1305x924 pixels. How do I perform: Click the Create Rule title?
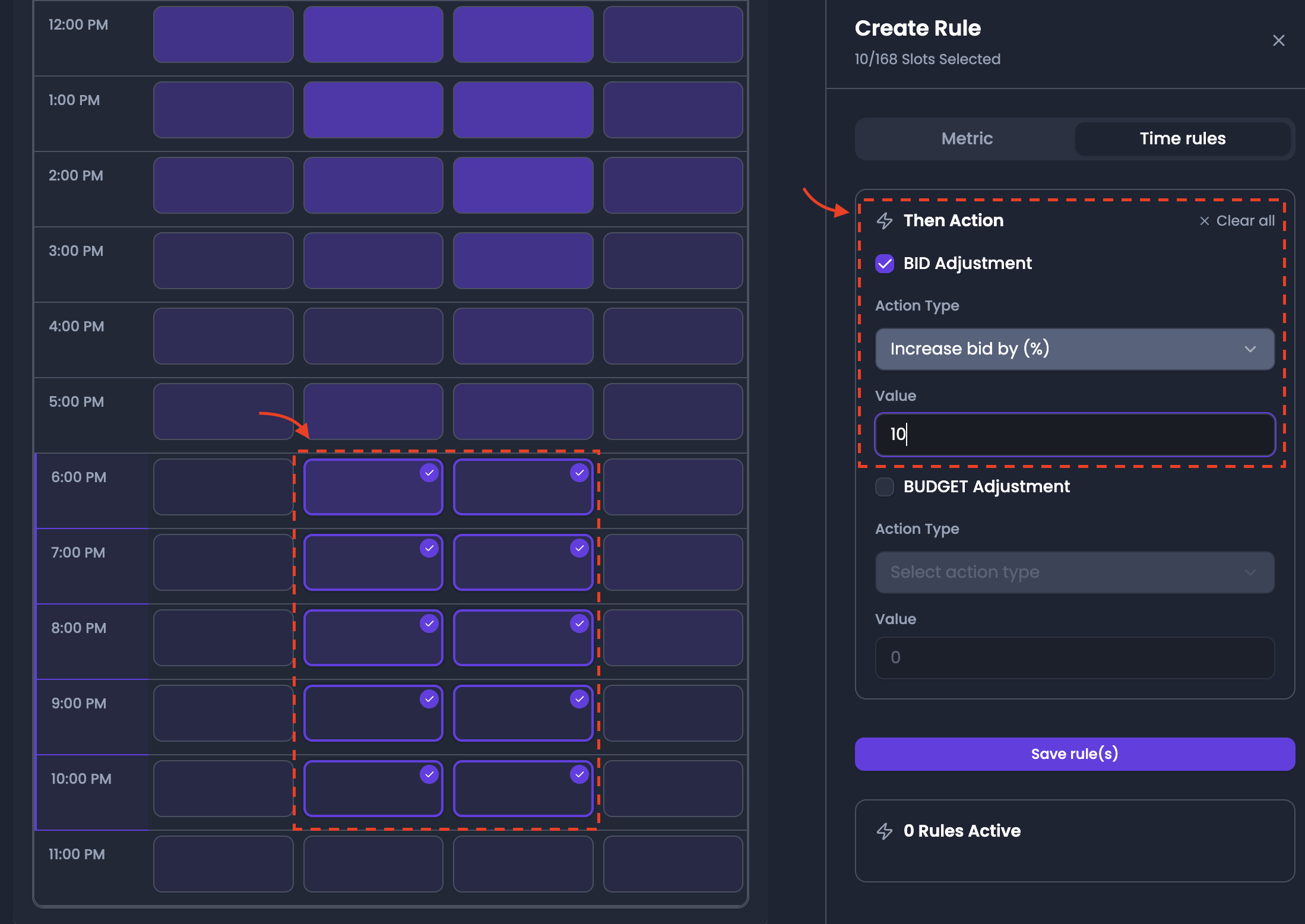pos(917,29)
